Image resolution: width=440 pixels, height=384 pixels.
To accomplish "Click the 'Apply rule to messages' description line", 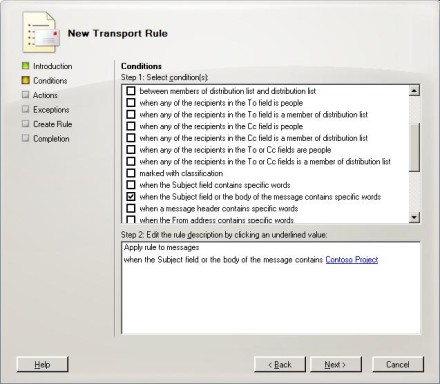I will (162, 247).
